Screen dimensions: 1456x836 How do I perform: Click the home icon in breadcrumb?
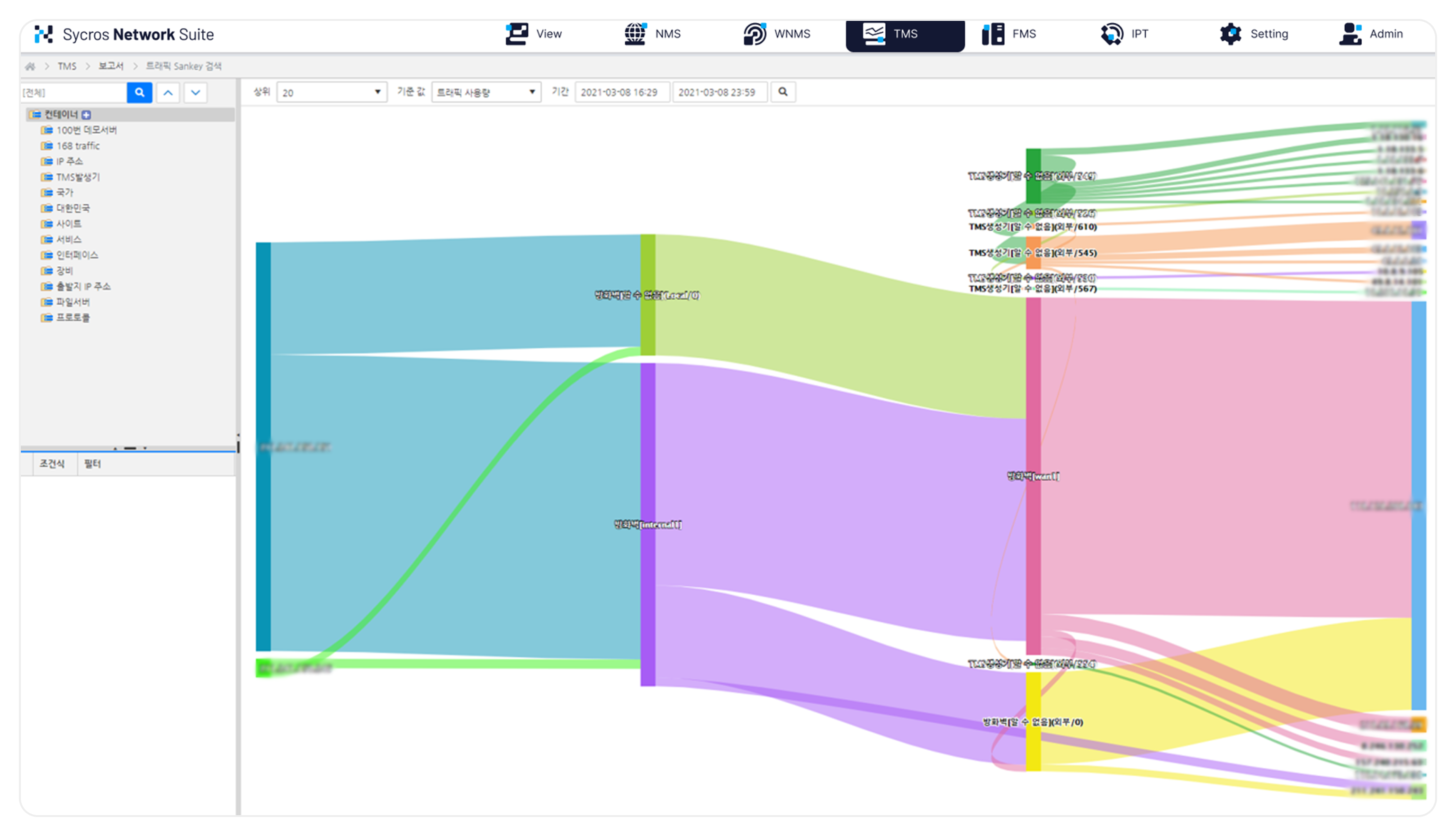click(x=30, y=67)
